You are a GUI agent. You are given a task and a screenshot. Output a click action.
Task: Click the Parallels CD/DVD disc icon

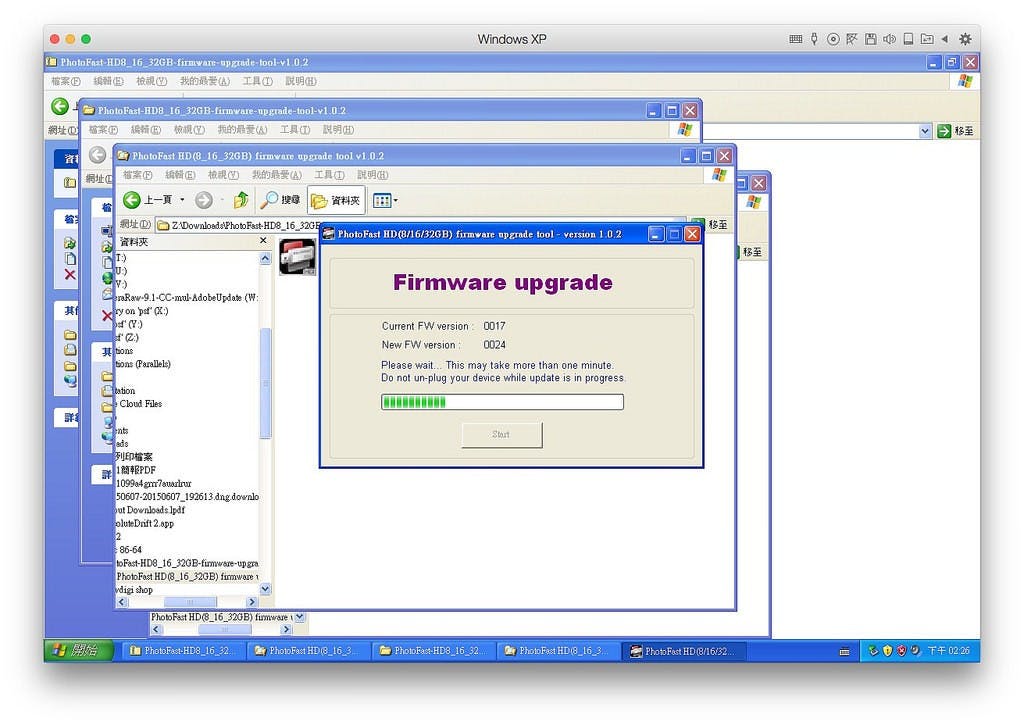tap(833, 39)
